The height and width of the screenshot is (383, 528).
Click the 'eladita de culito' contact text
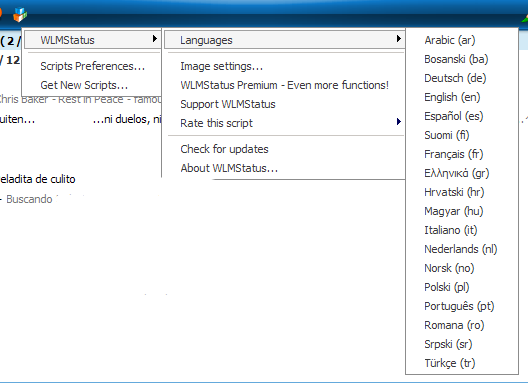37,179
